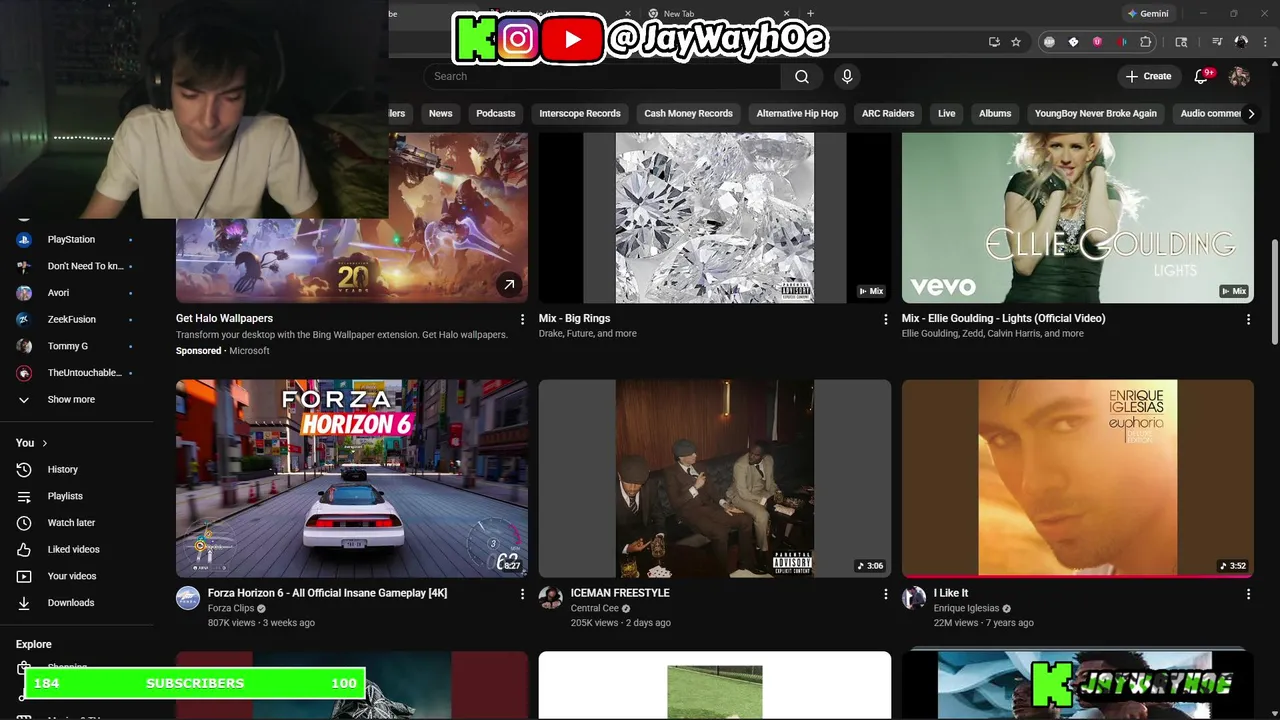Viewport: 1280px width, 720px height.
Task: Select the Albums chip
Action: [x=995, y=114]
